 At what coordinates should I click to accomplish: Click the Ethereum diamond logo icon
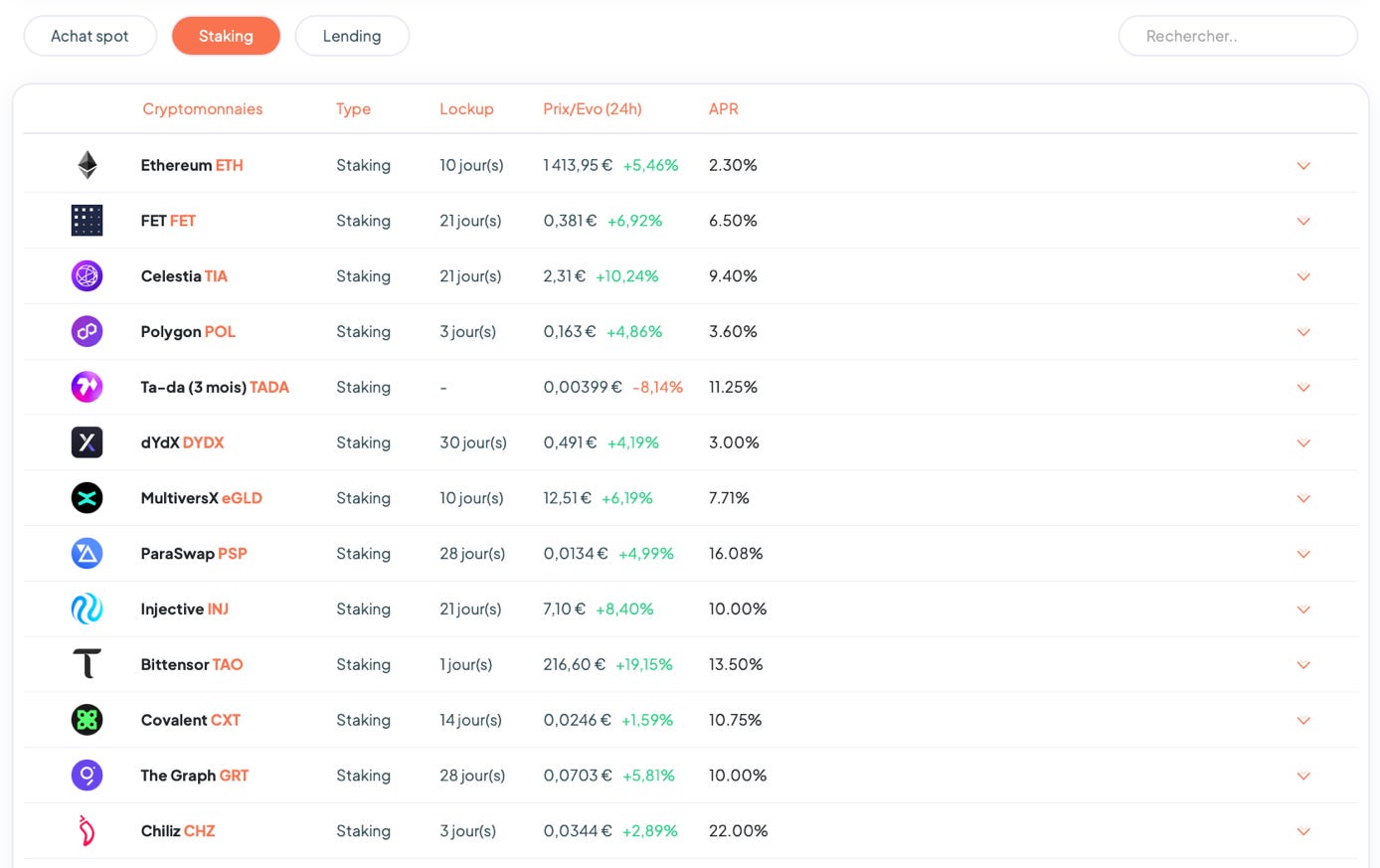[x=87, y=165]
